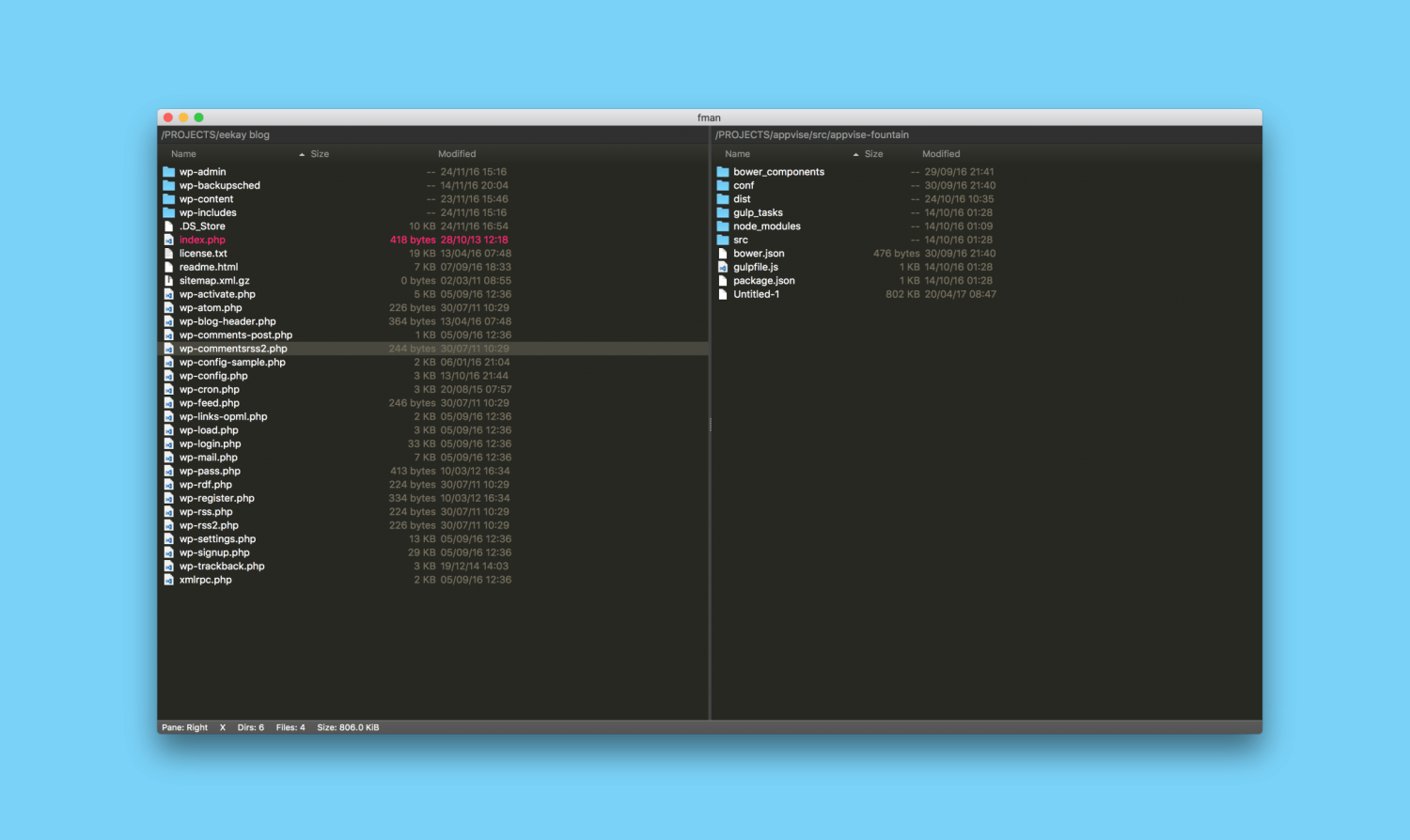Click Size: 806.0 KiB status entry
The height and width of the screenshot is (840, 1410).
point(348,727)
